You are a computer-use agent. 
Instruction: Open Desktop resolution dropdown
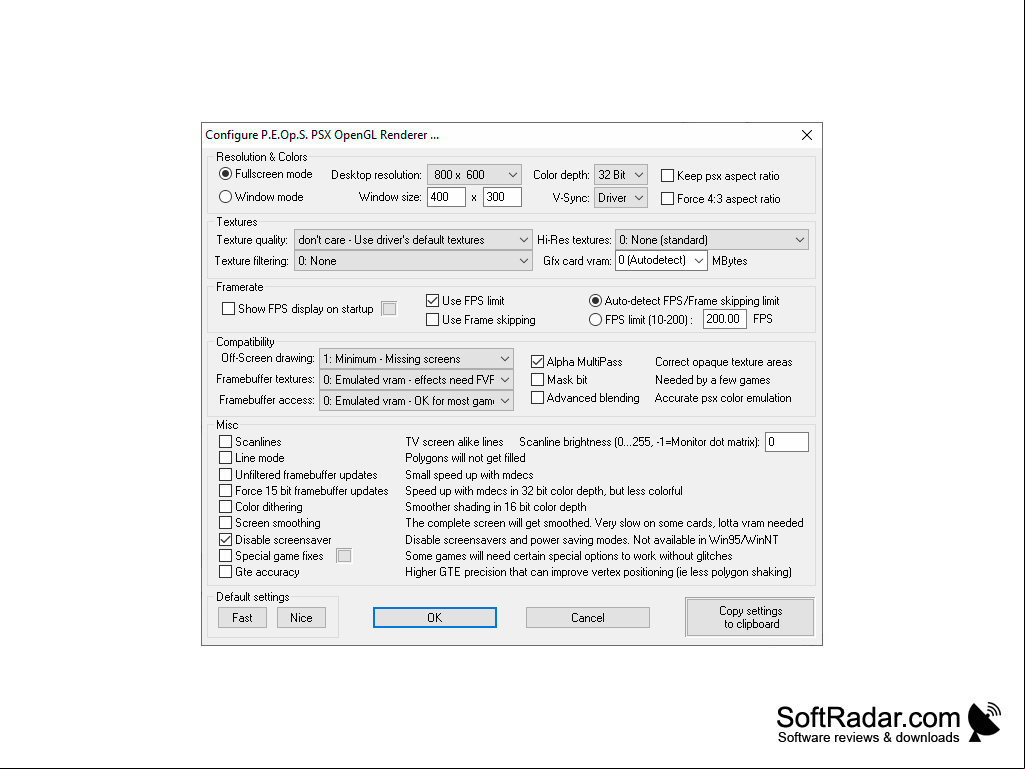coord(474,175)
